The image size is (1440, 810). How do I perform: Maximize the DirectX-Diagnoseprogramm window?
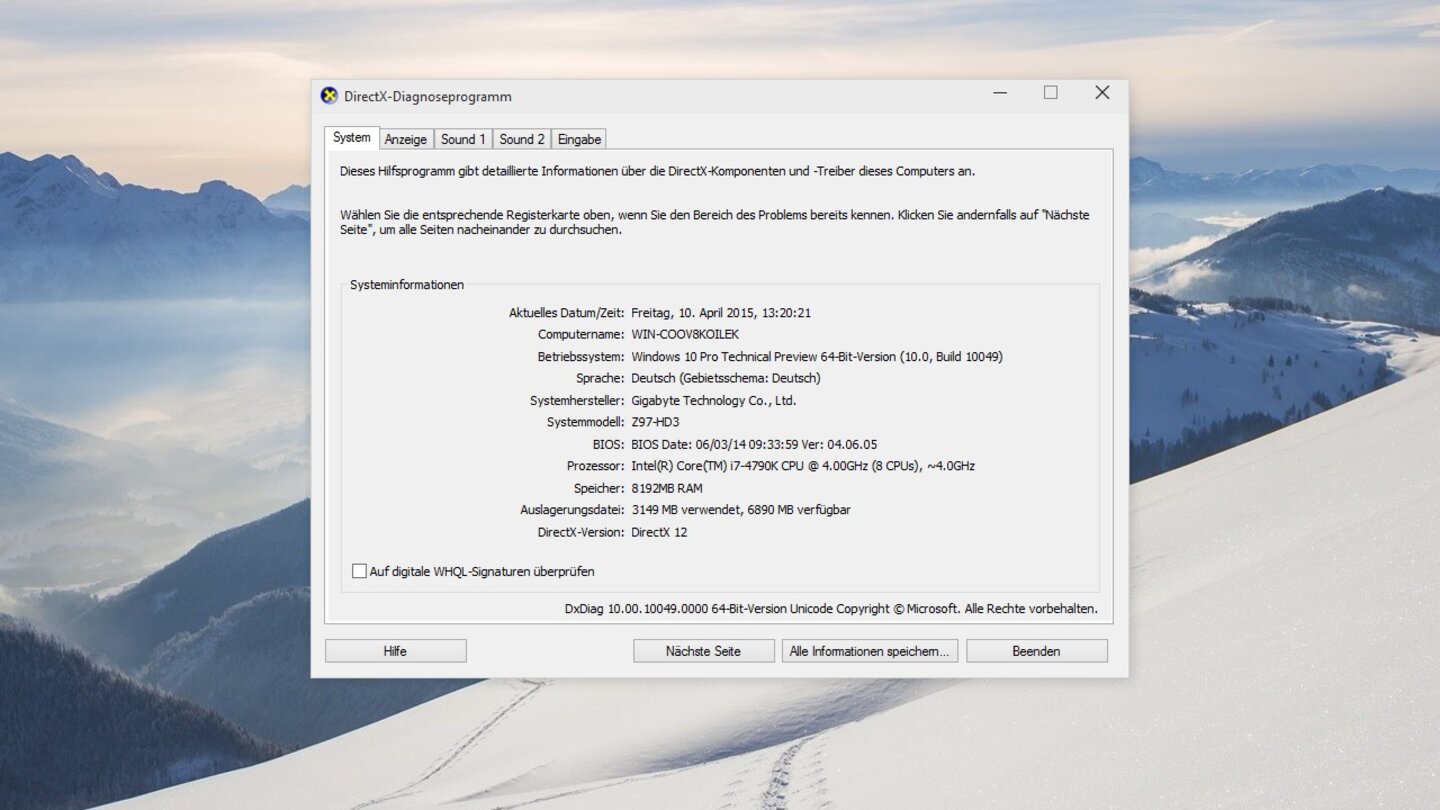1051,93
